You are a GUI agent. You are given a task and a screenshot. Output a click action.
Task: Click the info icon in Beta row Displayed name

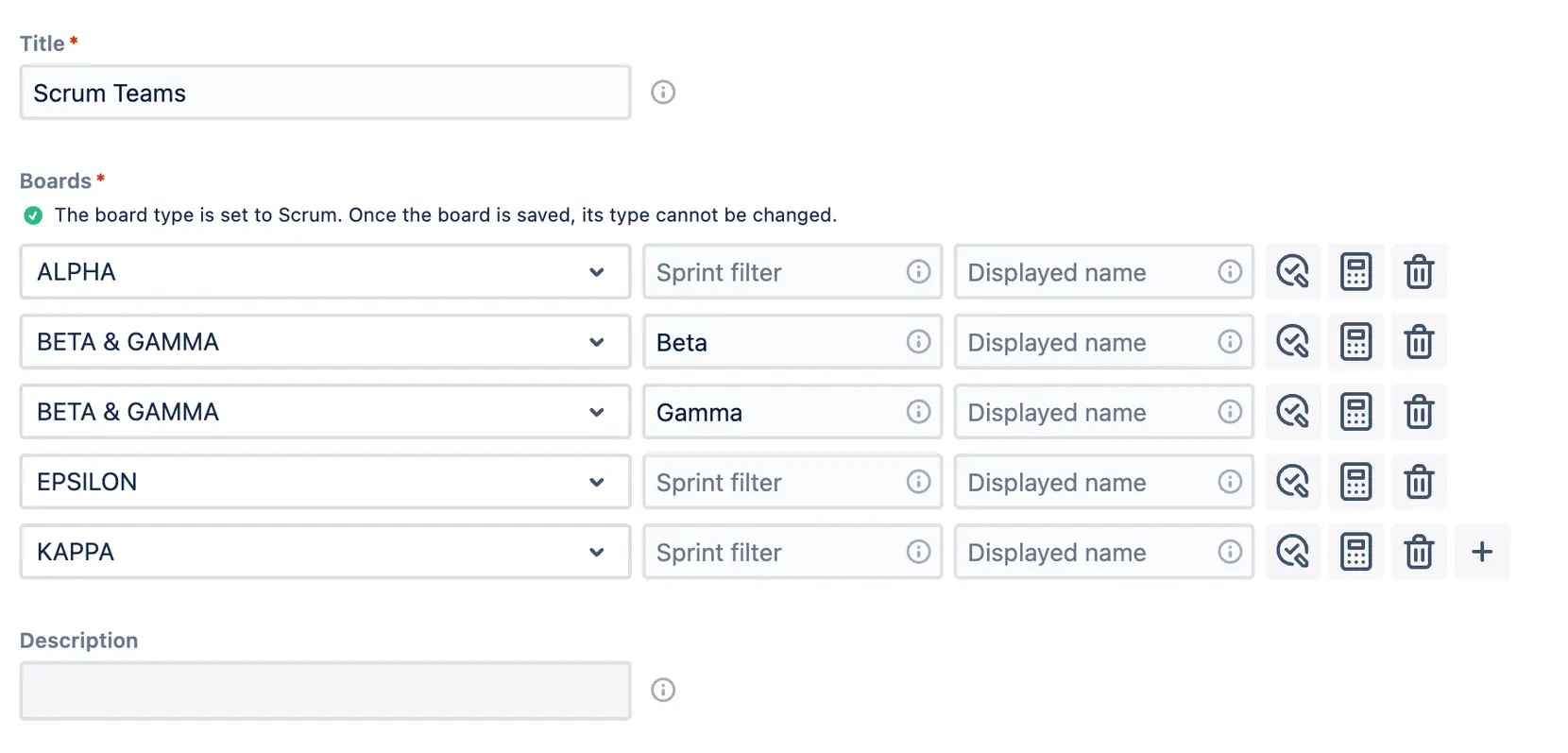tap(1230, 342)
